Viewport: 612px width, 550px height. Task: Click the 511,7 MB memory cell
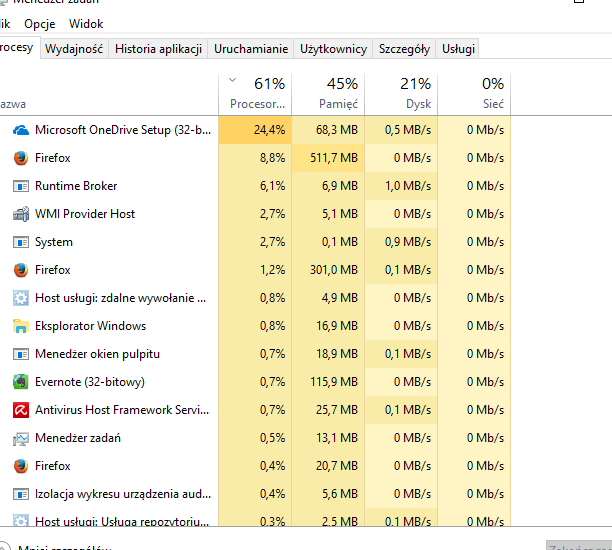pos(328,158)
